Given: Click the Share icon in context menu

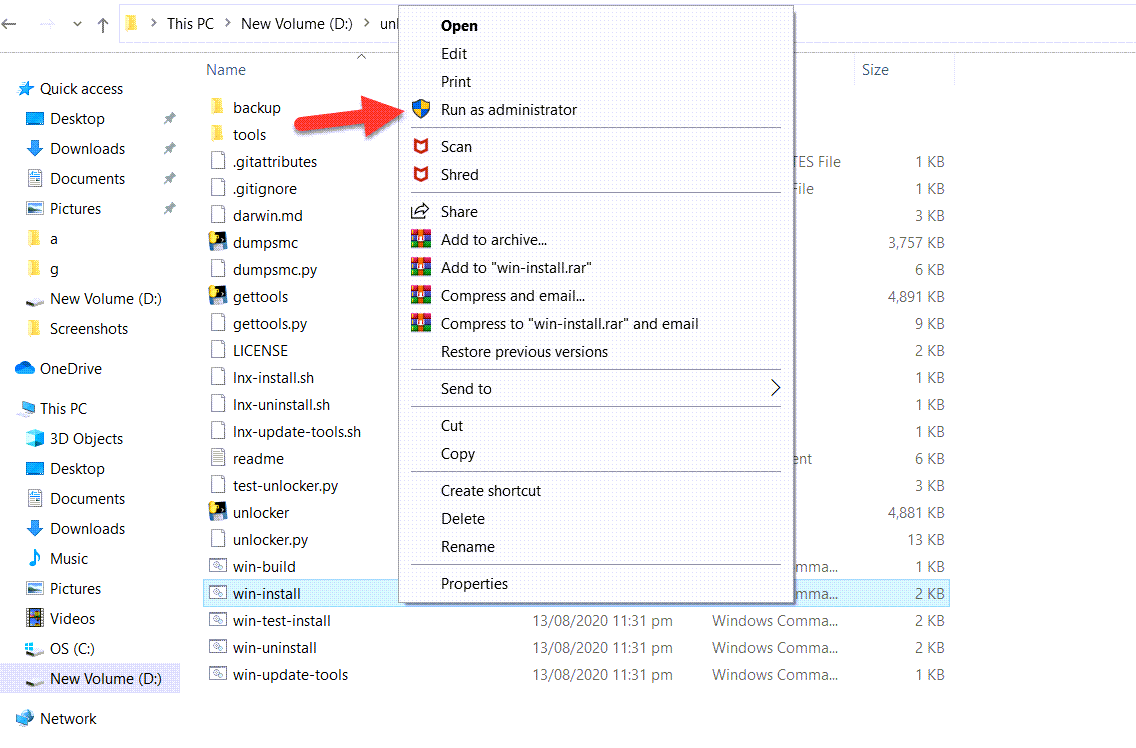Looking at the screenshot, I should coord(421,212).
